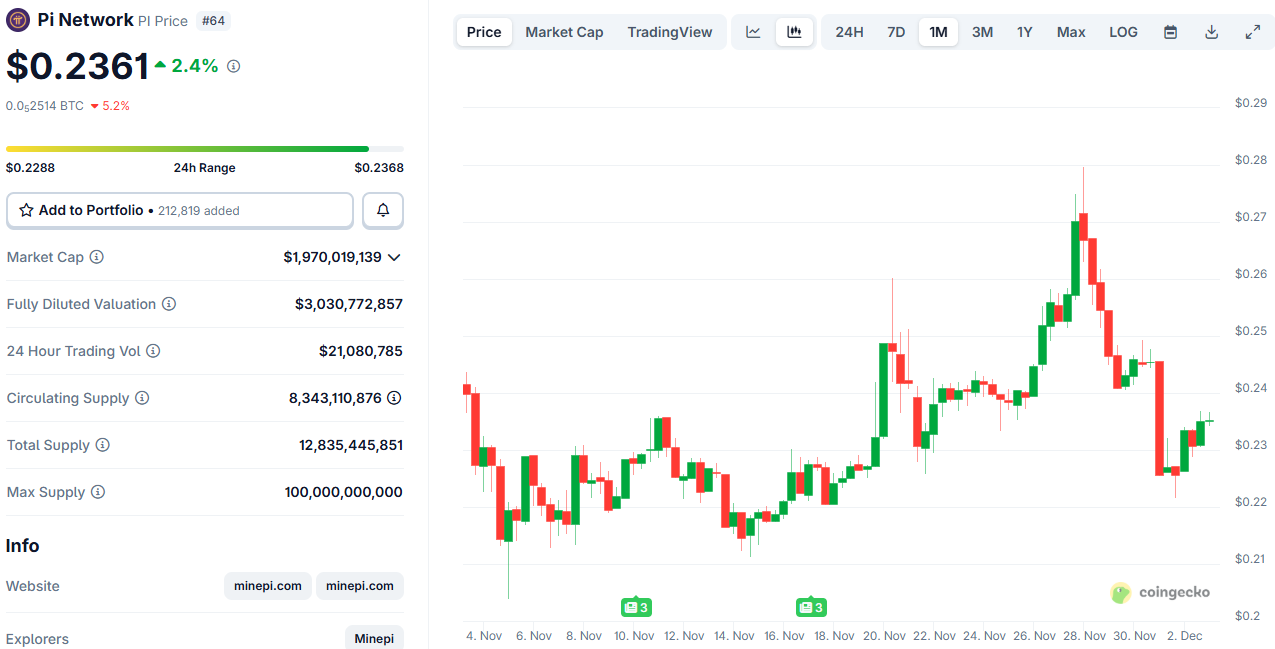Select the candlestick chart icon
The width and height of the screenshot is (1275, 649).
pyautogui.click(x=794, y=31)
